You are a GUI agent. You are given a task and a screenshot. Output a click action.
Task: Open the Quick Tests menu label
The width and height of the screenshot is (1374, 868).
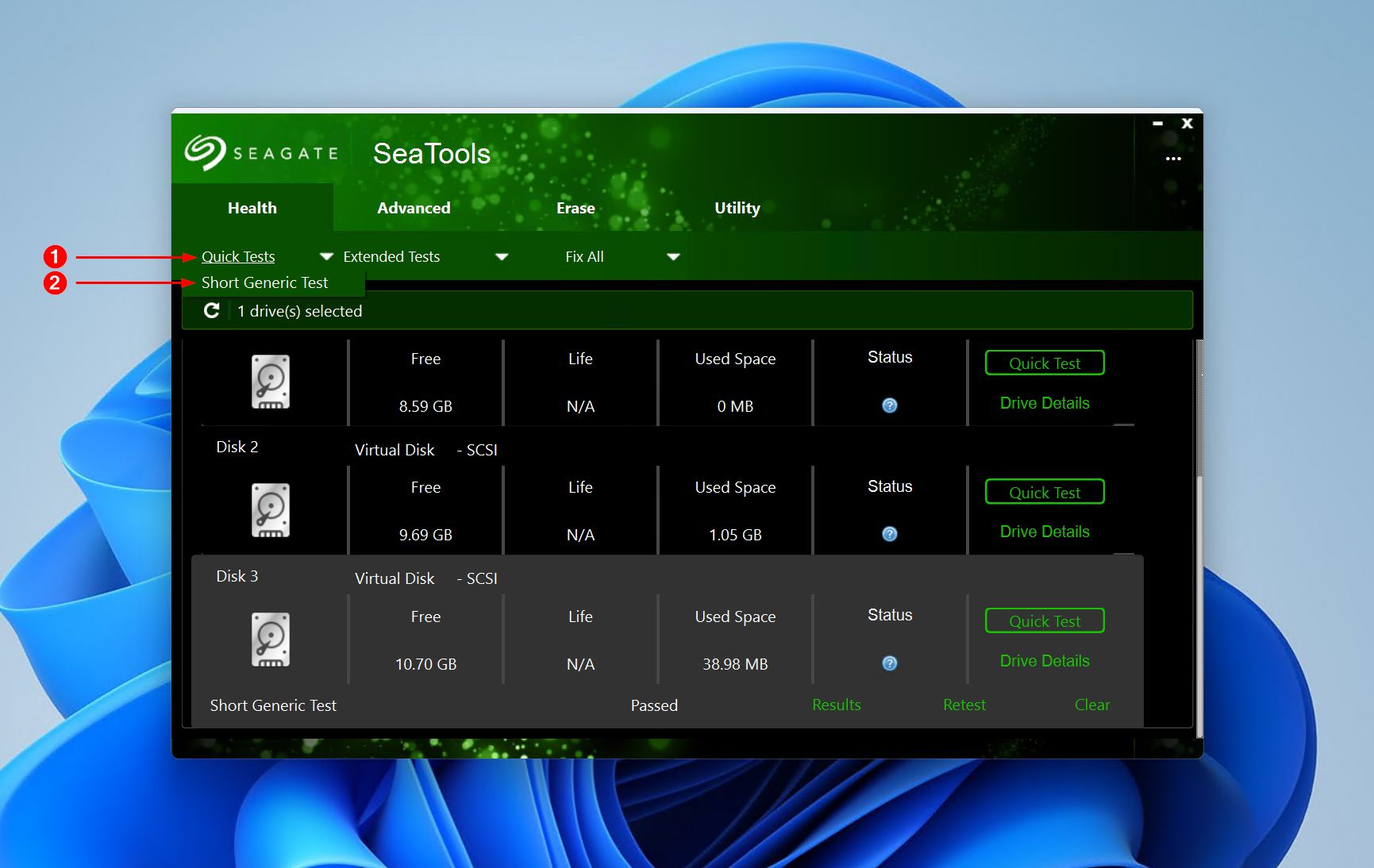tap(238, 256)
